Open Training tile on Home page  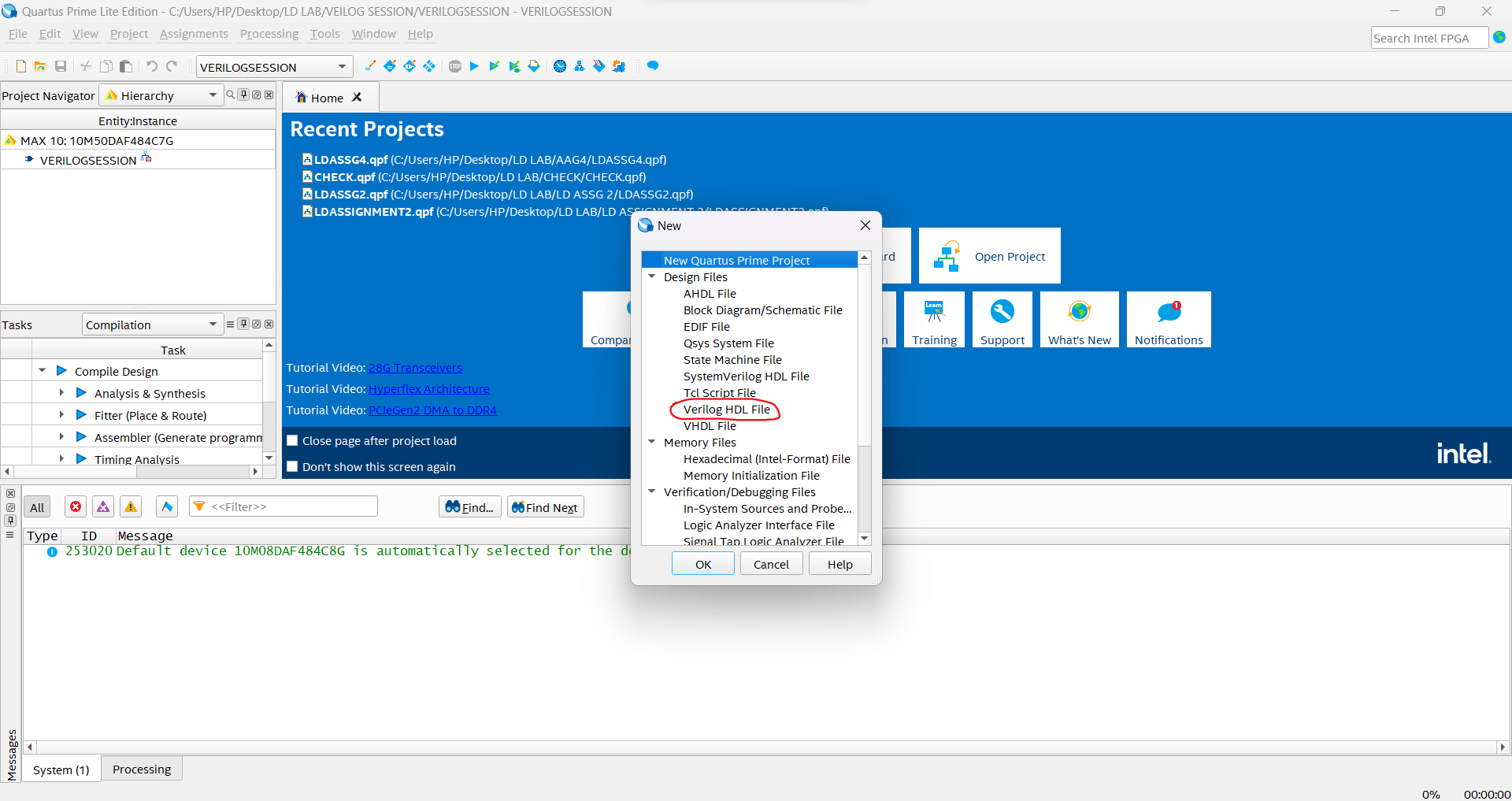(934, 319)
